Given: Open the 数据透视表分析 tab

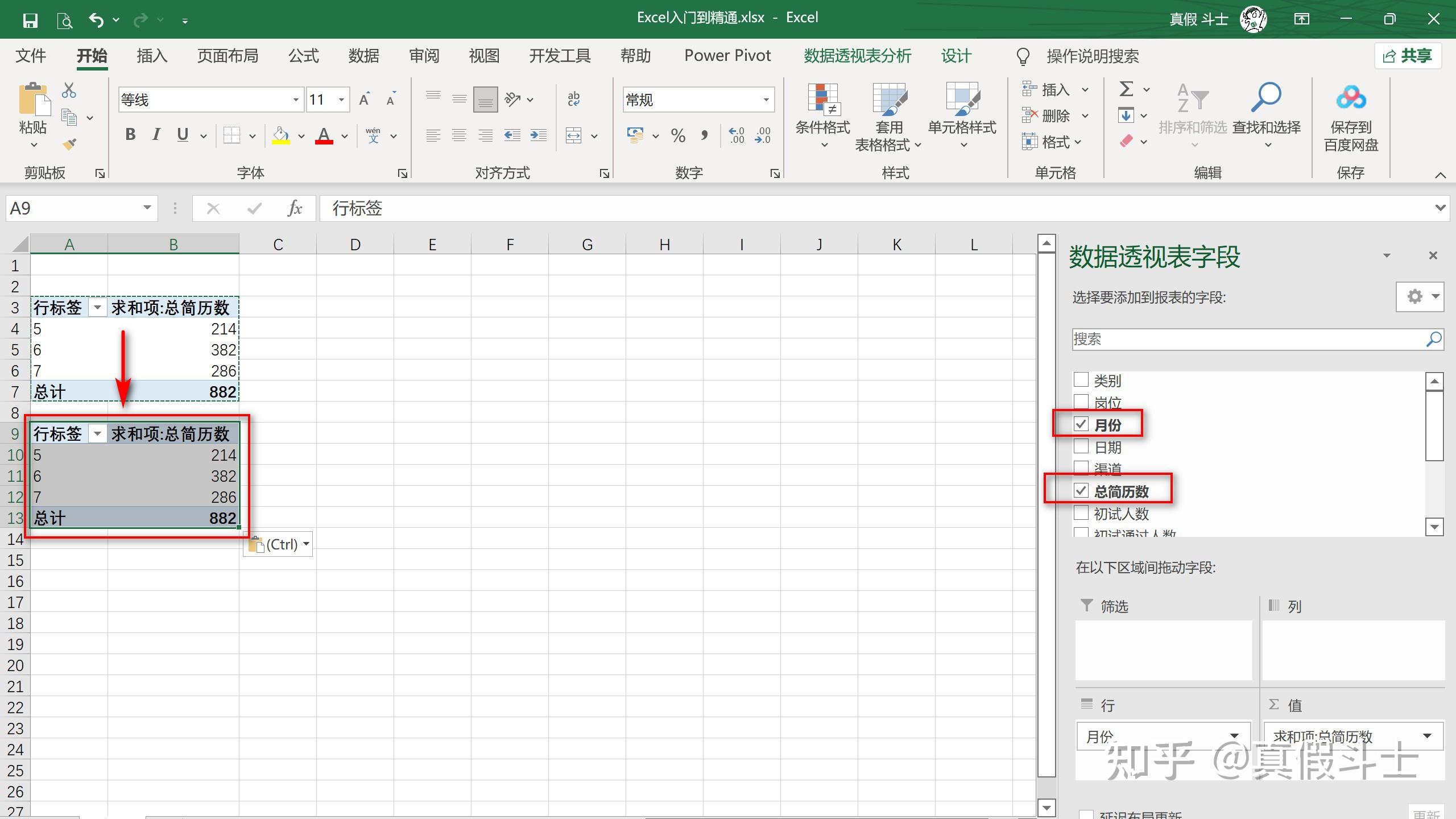Looking at the screenshot, I should (857, 56).
